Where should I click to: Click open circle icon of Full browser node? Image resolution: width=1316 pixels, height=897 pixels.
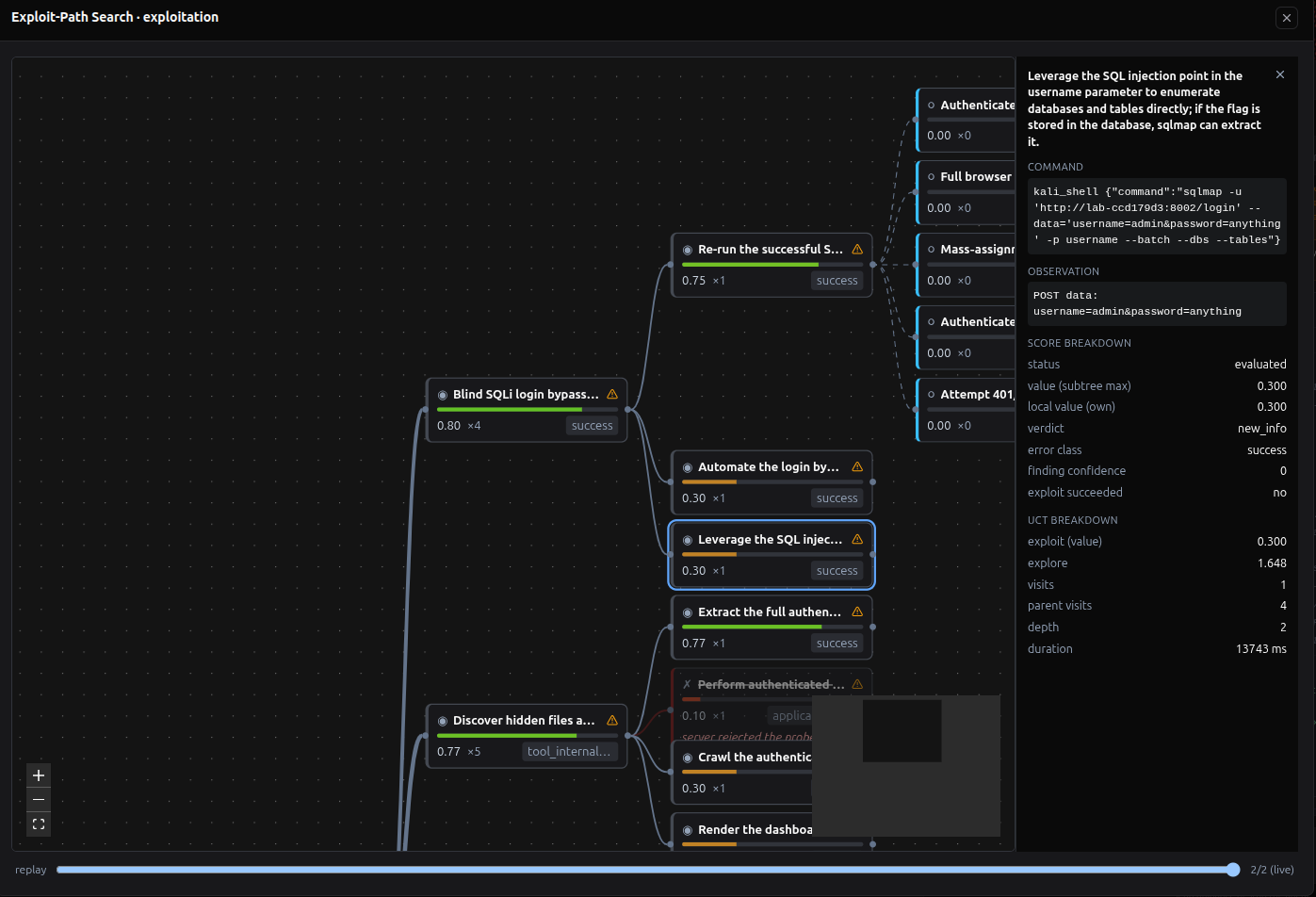pos(932,177)
